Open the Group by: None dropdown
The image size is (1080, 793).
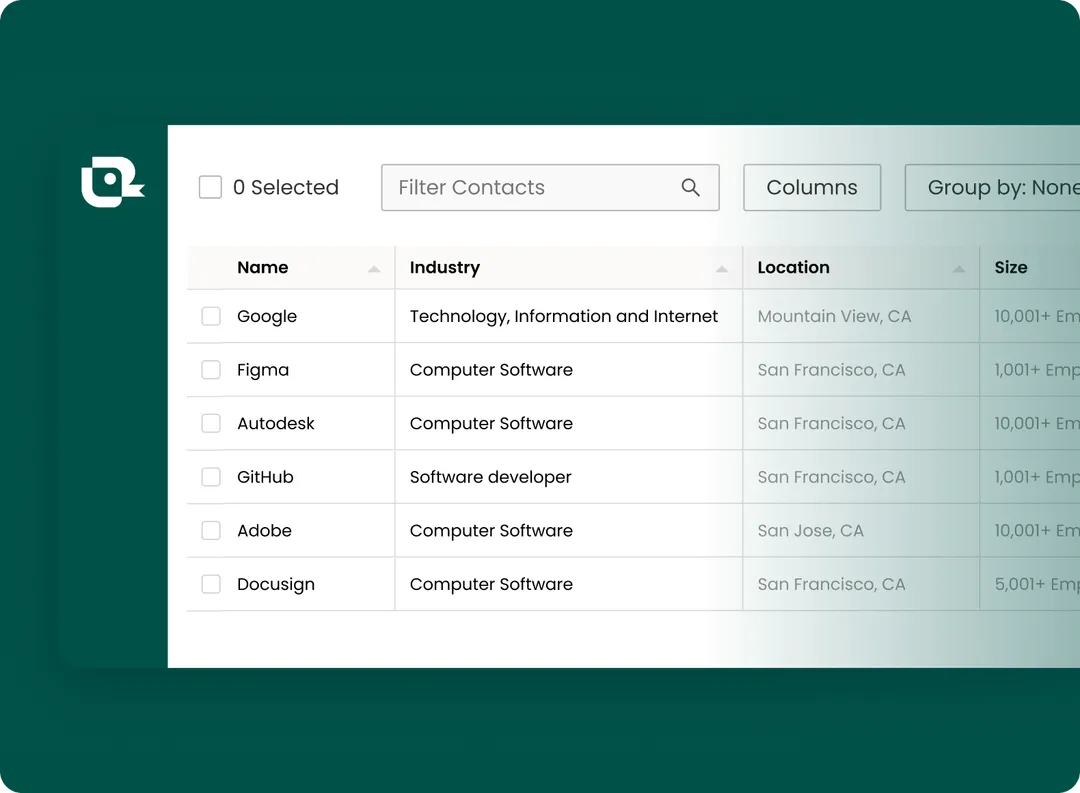coord(995,188)
